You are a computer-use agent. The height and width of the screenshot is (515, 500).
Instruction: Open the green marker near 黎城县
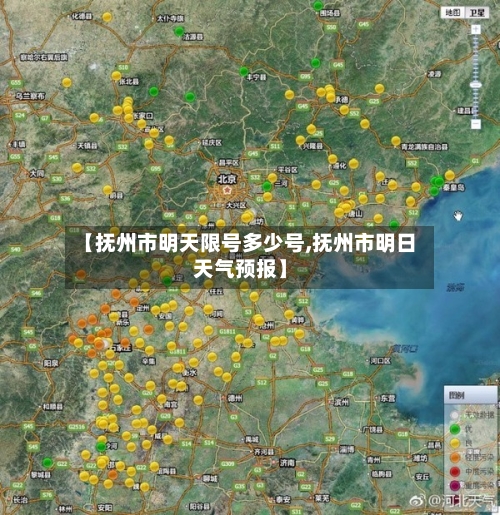(x=47, y=463)
